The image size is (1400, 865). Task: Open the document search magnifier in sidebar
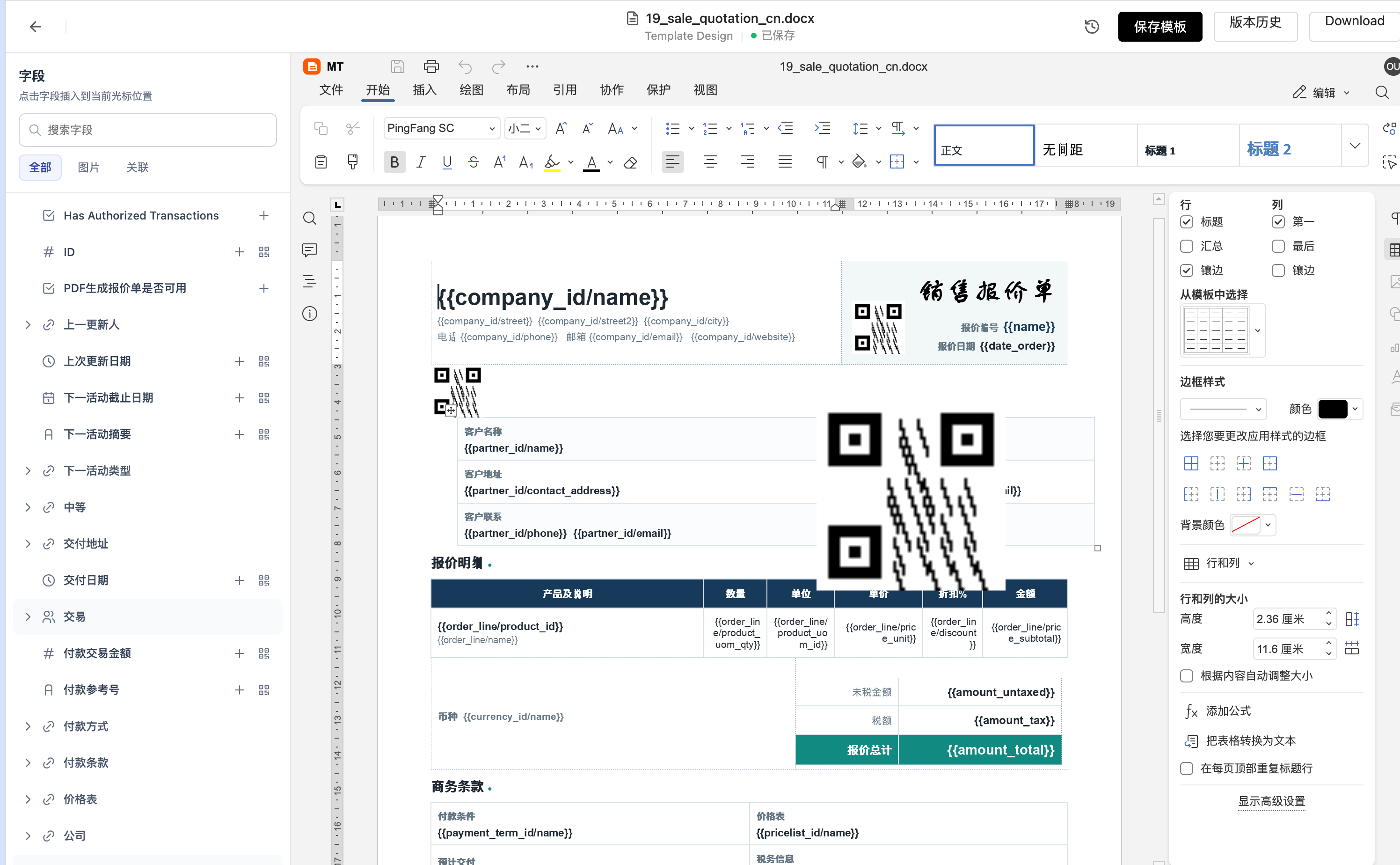[x=309, y=219]
